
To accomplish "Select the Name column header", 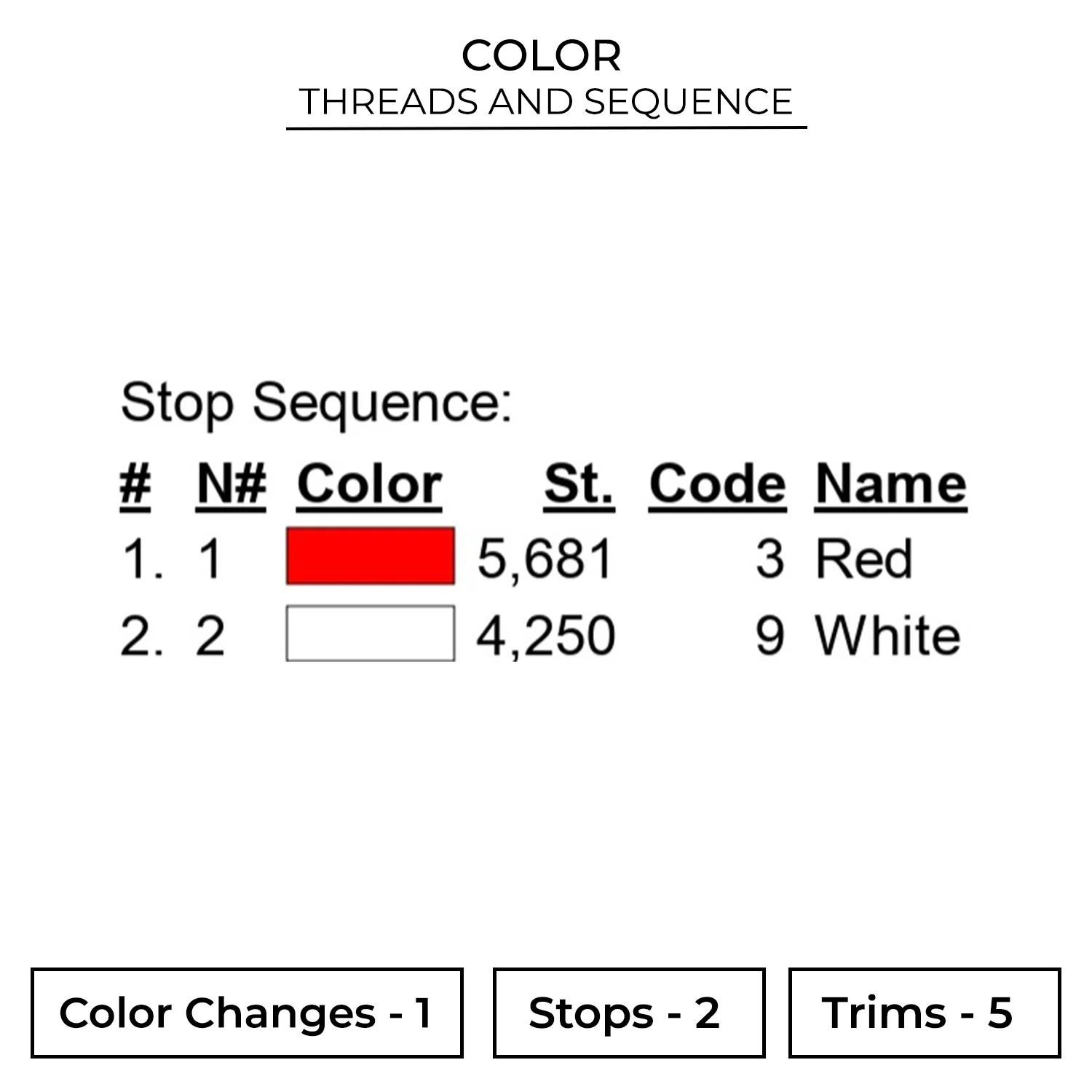I will pos(890,485).
